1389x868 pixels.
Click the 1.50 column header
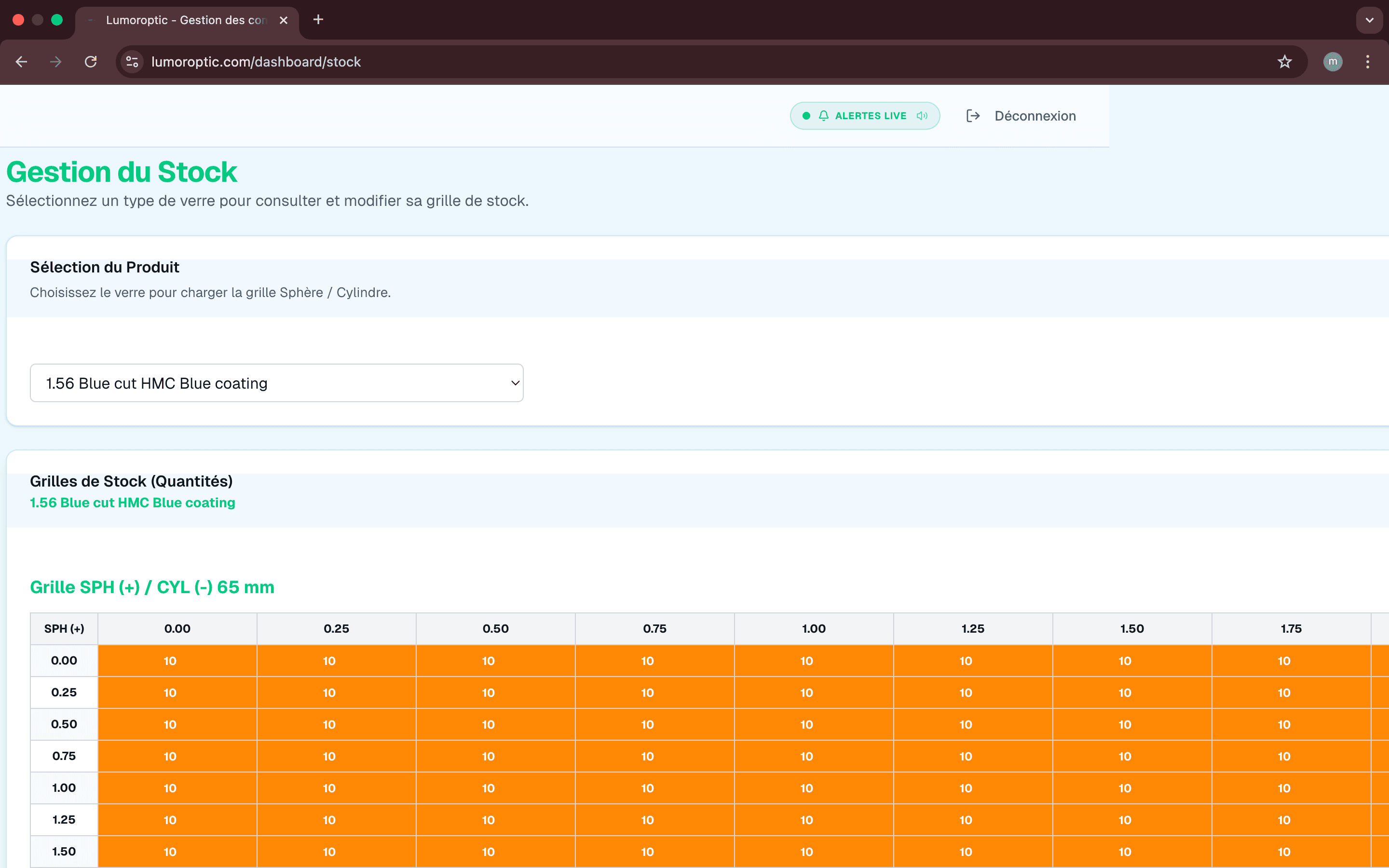(1132, 629)
